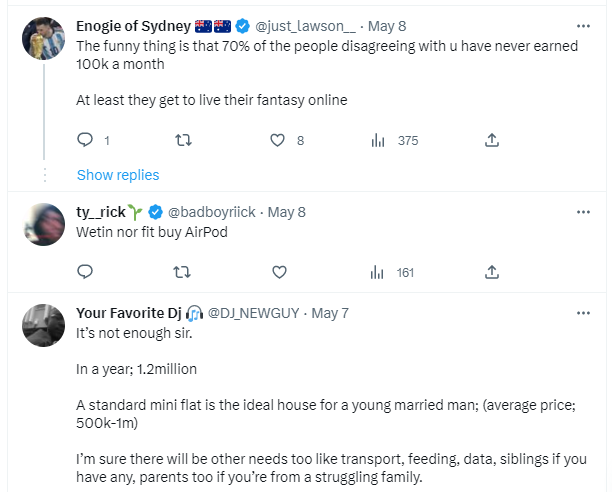Share Enogie of Sydney's tweet
The width and height of the screenshot is (612, 492).
pos(492,140)
